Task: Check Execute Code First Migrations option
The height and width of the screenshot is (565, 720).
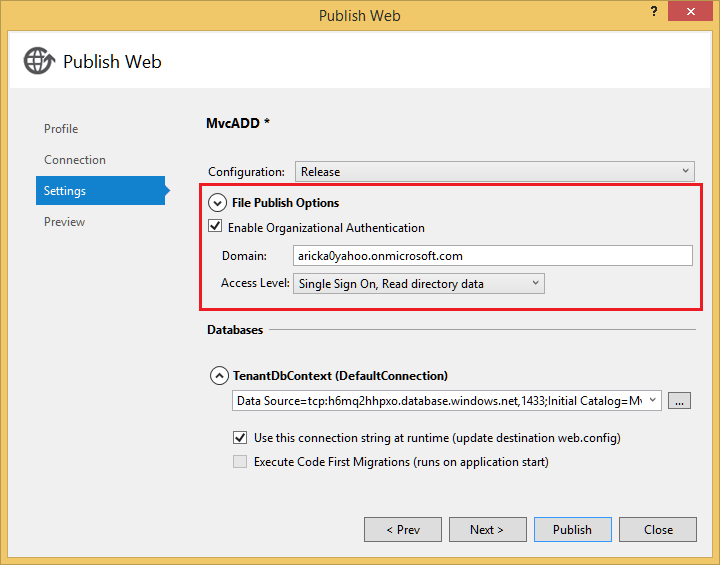Action: (x=240, y=462)
